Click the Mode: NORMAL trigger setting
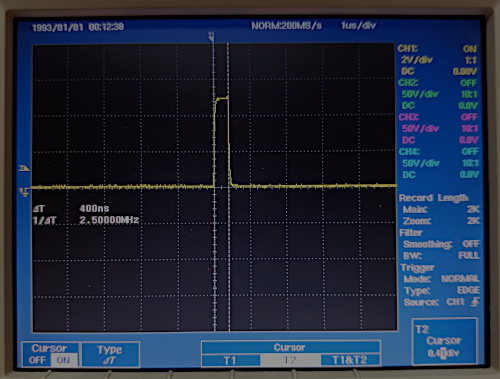 pos(442,279)
